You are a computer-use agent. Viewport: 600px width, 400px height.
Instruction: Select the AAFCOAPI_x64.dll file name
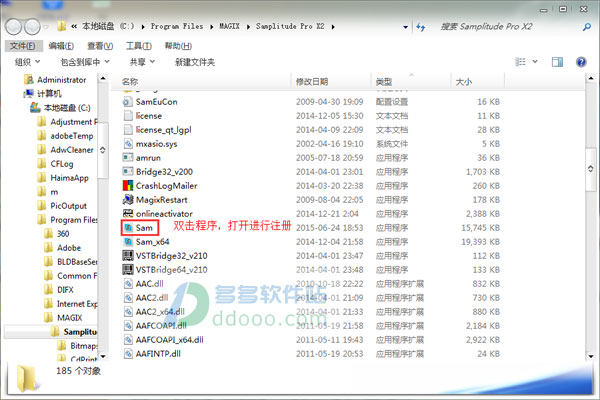[170, 340]
